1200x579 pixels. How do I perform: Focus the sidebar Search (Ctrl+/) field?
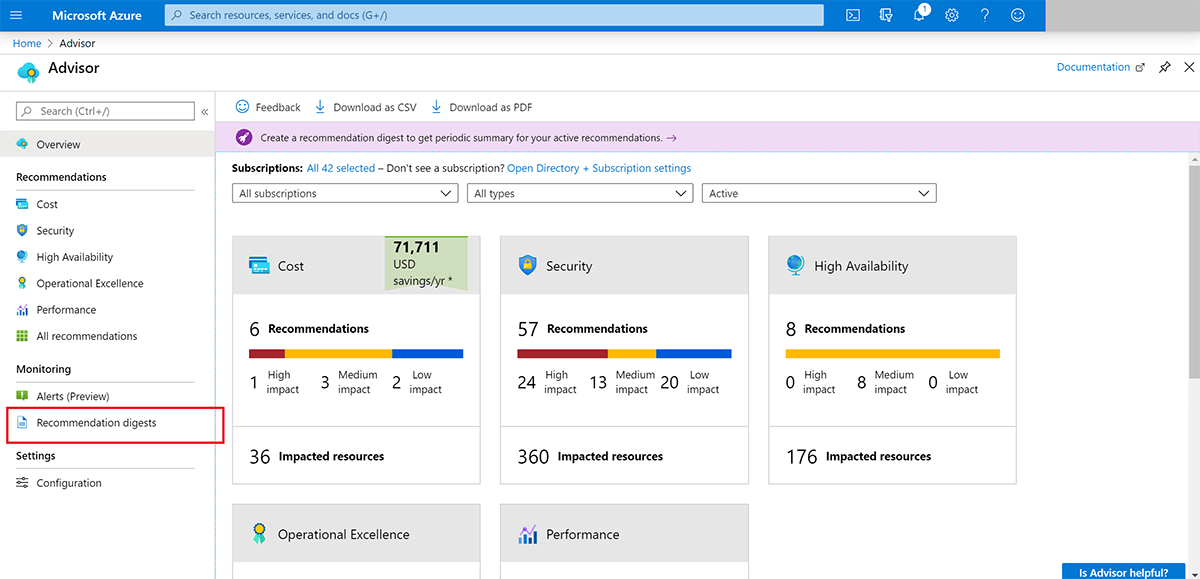pyautogui.click(x=105, y=111)
